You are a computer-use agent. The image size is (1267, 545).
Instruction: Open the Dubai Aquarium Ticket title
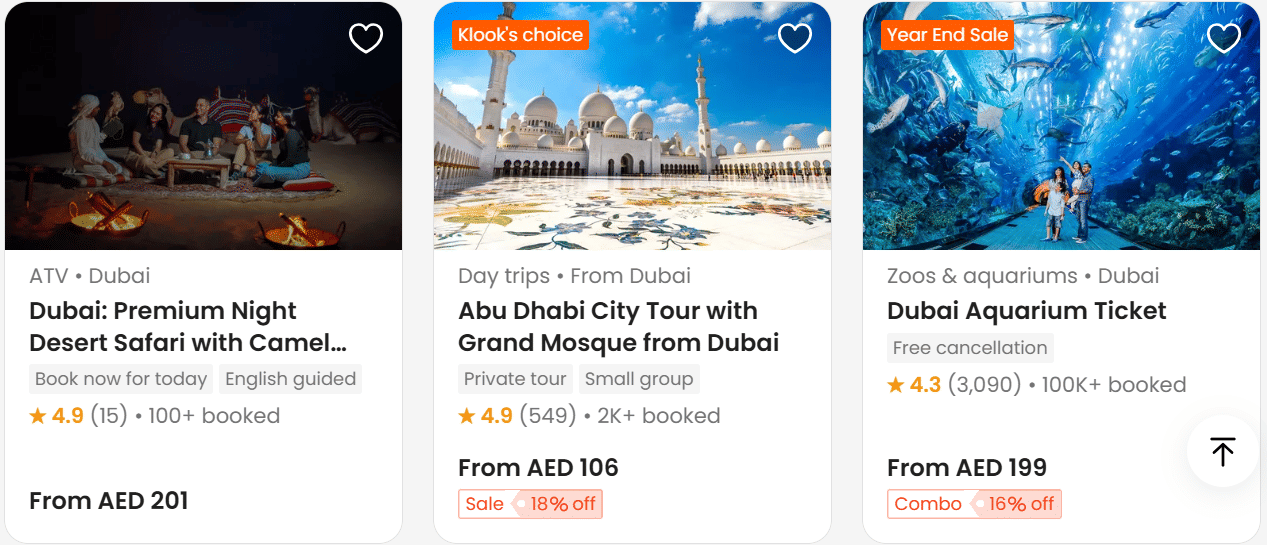point(1026,311)
